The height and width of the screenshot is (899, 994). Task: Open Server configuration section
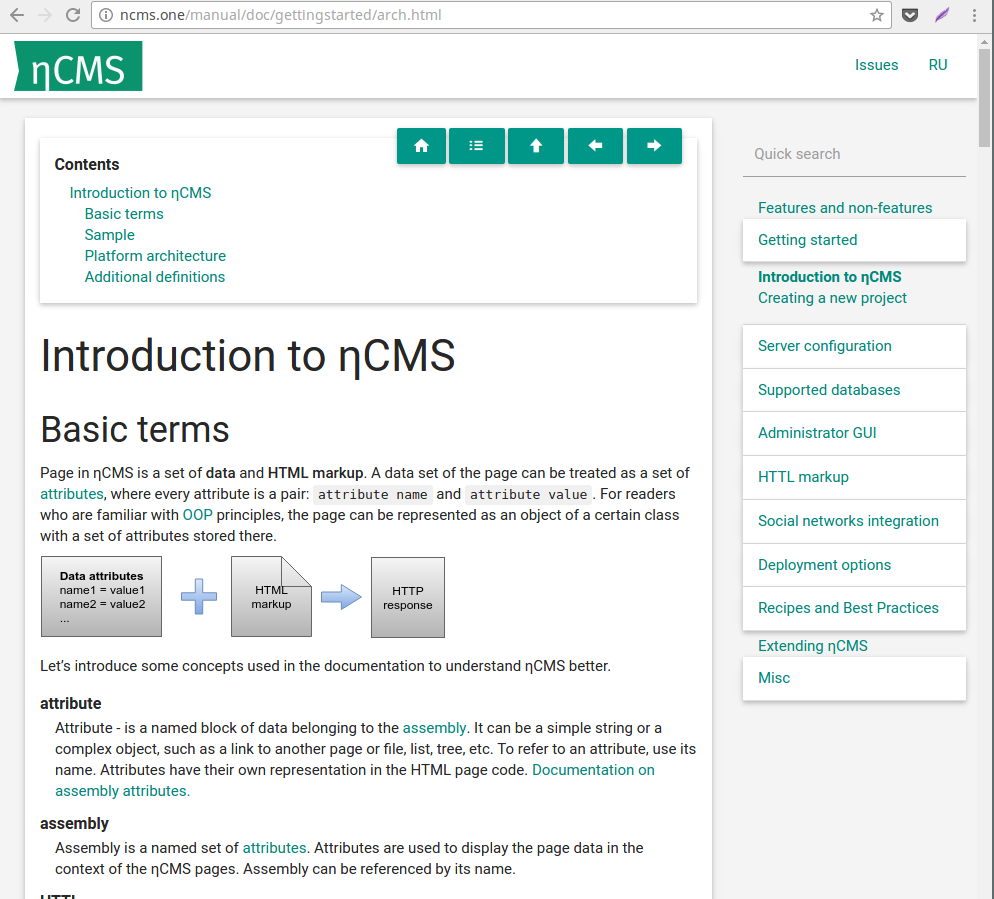(x=854, y=346)
